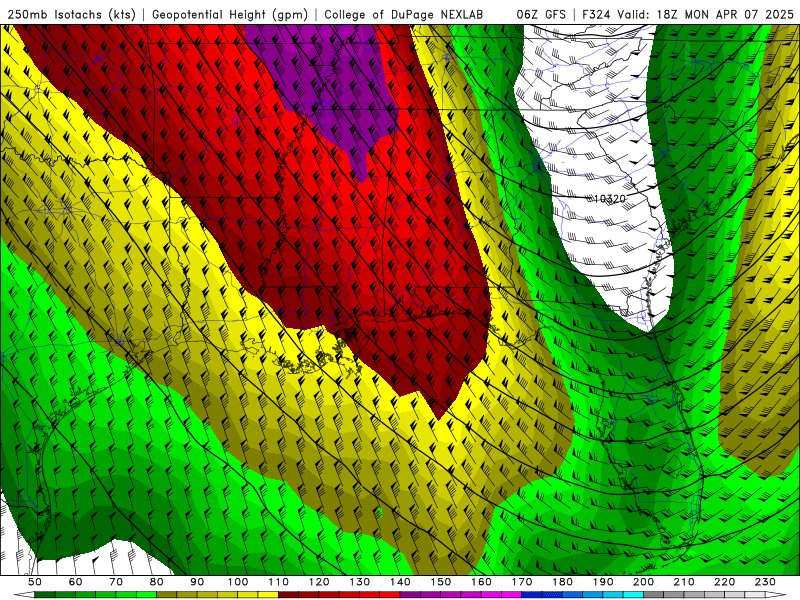Click the 150 value on the color scale
The image size is (800, 600).
click(x=441, y=582)
